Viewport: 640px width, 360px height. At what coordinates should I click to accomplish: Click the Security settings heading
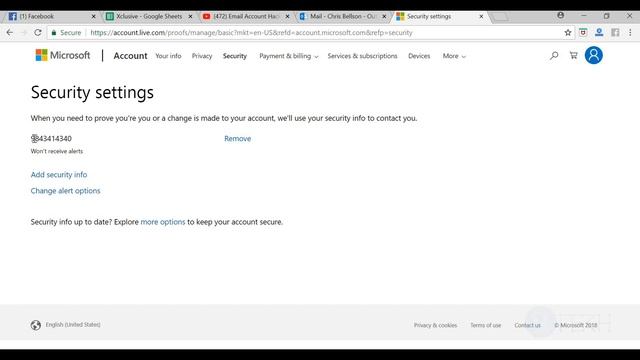click(92, 93)
